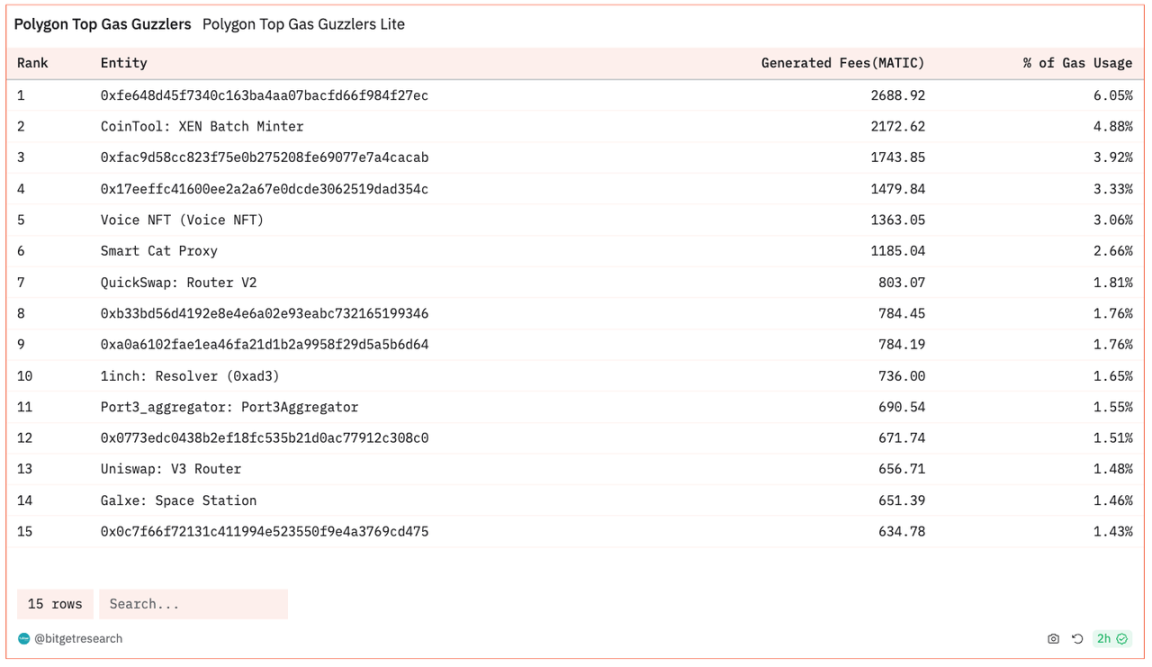Click the Smart Cat Proxy entity
The image size is (1152, 667).
pyautogui.click(x=159, y=251)
